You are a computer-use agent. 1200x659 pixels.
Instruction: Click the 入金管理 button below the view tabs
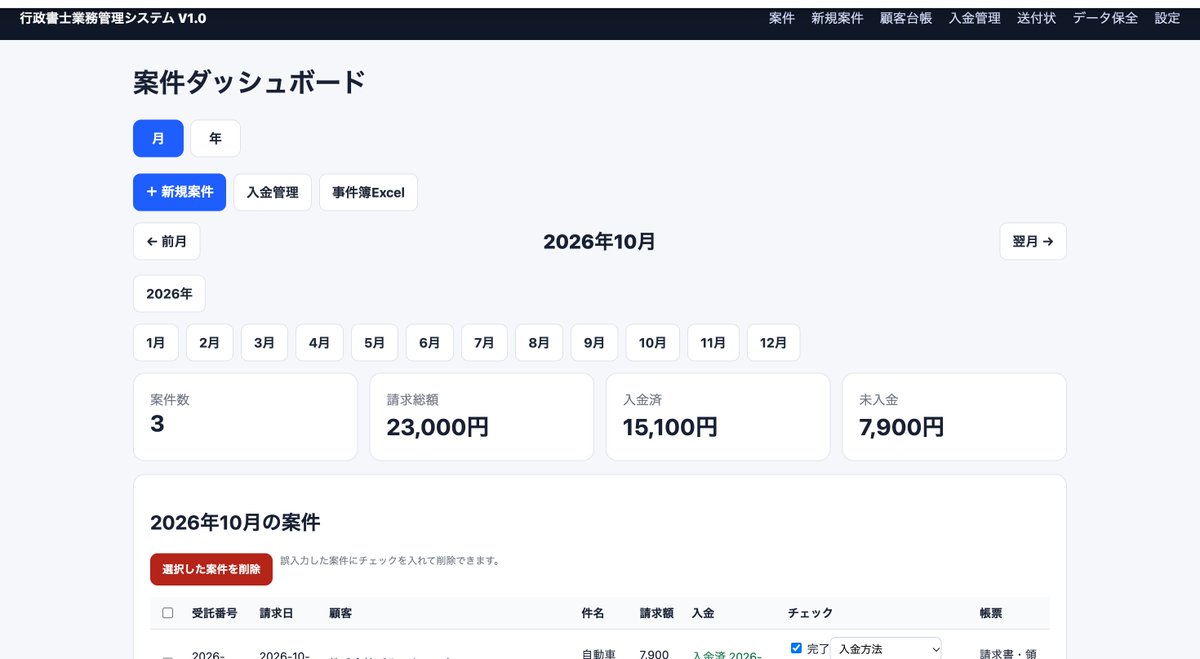[x=273, y=192]
